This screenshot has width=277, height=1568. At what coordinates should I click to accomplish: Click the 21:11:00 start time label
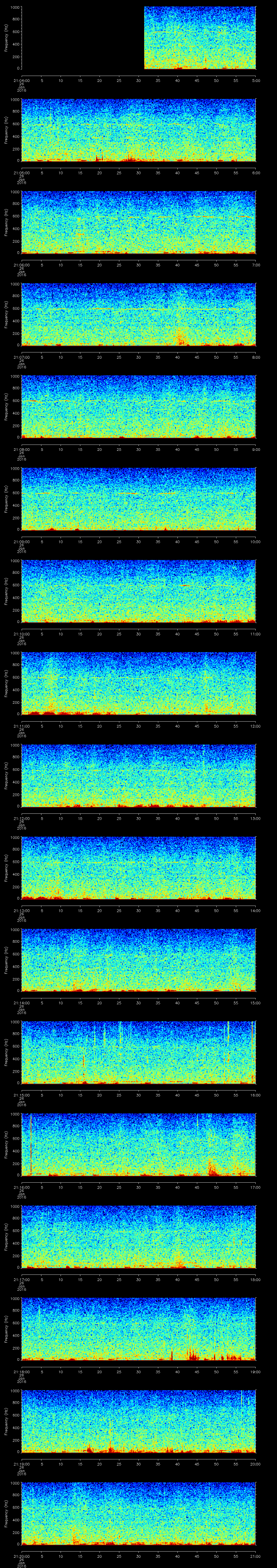pos(21,726)
